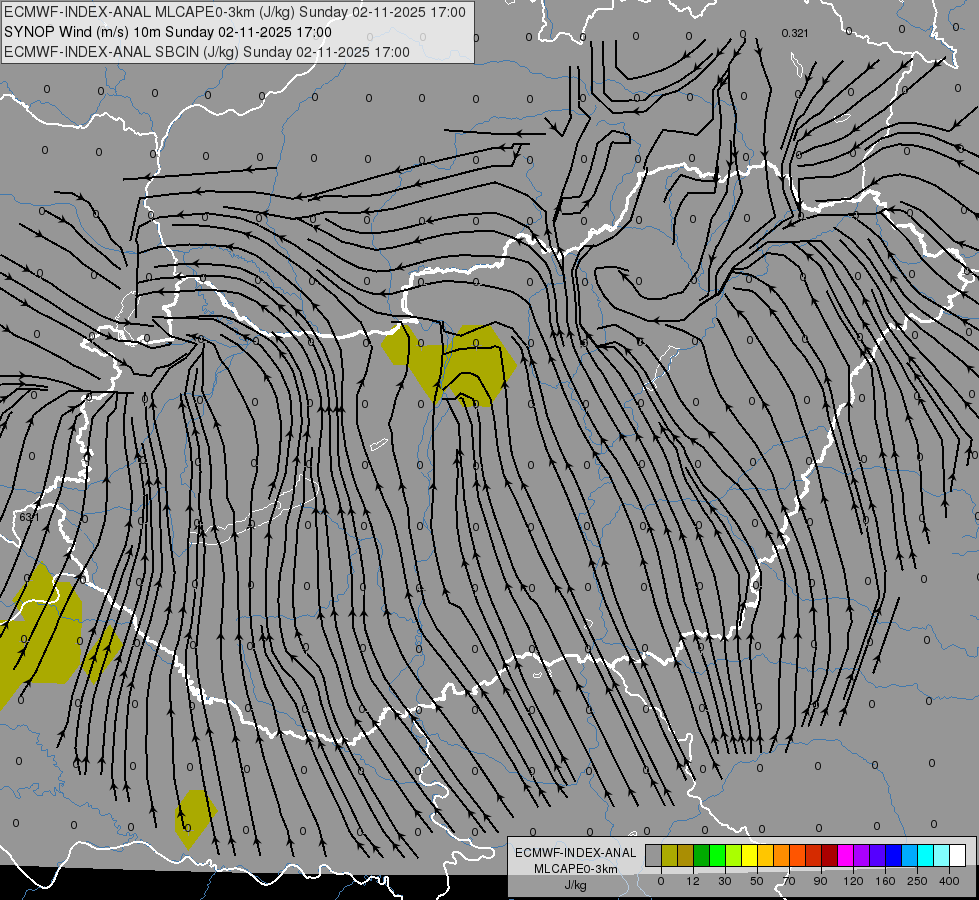Click the purple swatch after magenta

coord(862,855)
